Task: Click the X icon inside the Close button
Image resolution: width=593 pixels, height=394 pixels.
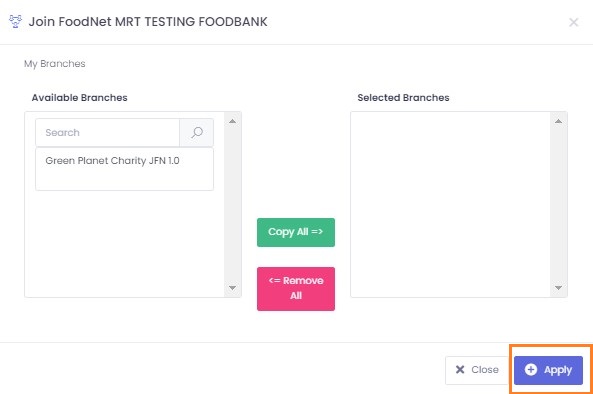Action: (x=460, y=369)
